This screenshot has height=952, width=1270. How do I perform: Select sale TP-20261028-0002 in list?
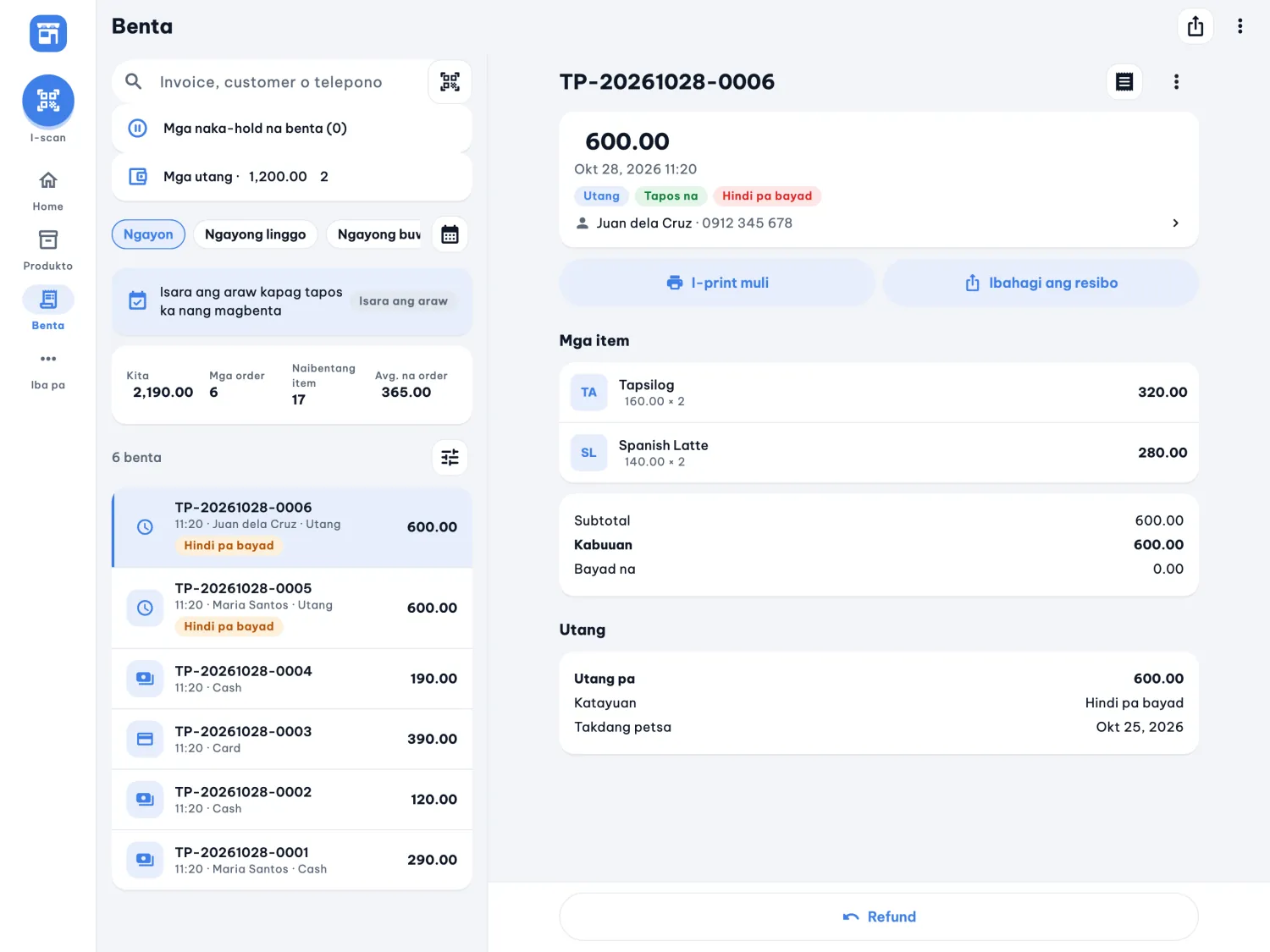pos(291,800)
